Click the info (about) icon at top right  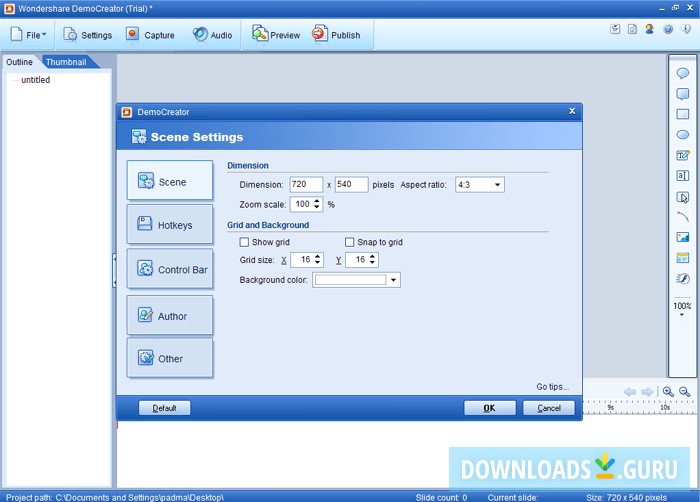point(686,29)
